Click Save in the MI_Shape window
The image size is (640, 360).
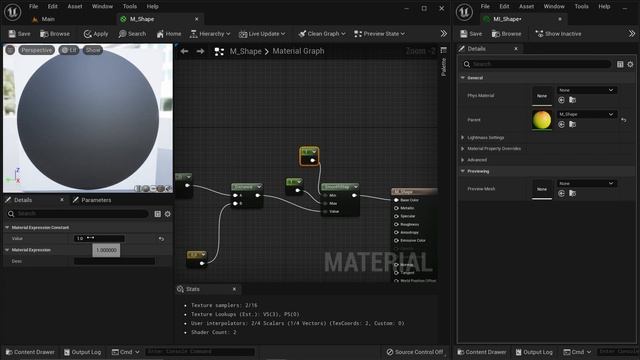click(471, 34)
